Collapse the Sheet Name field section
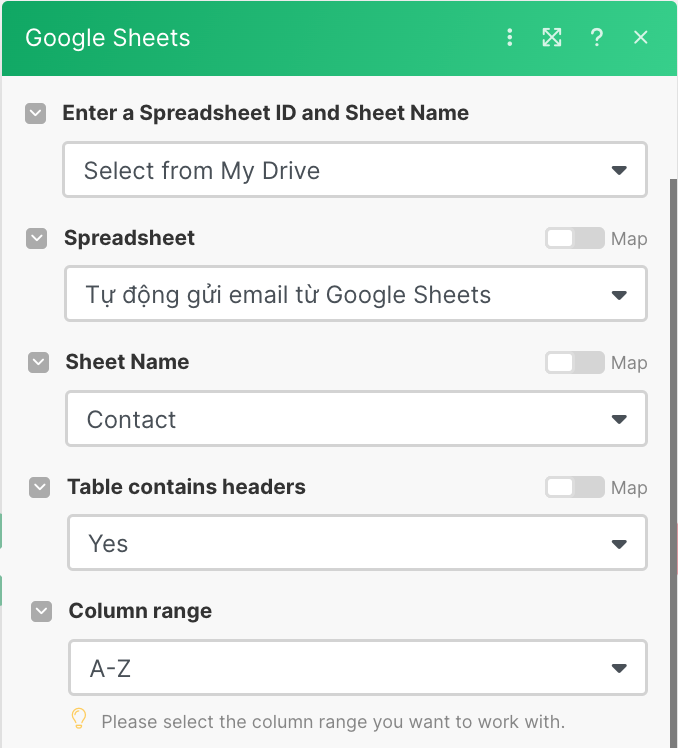Screen dimensions: 678x748 [39, 363]
